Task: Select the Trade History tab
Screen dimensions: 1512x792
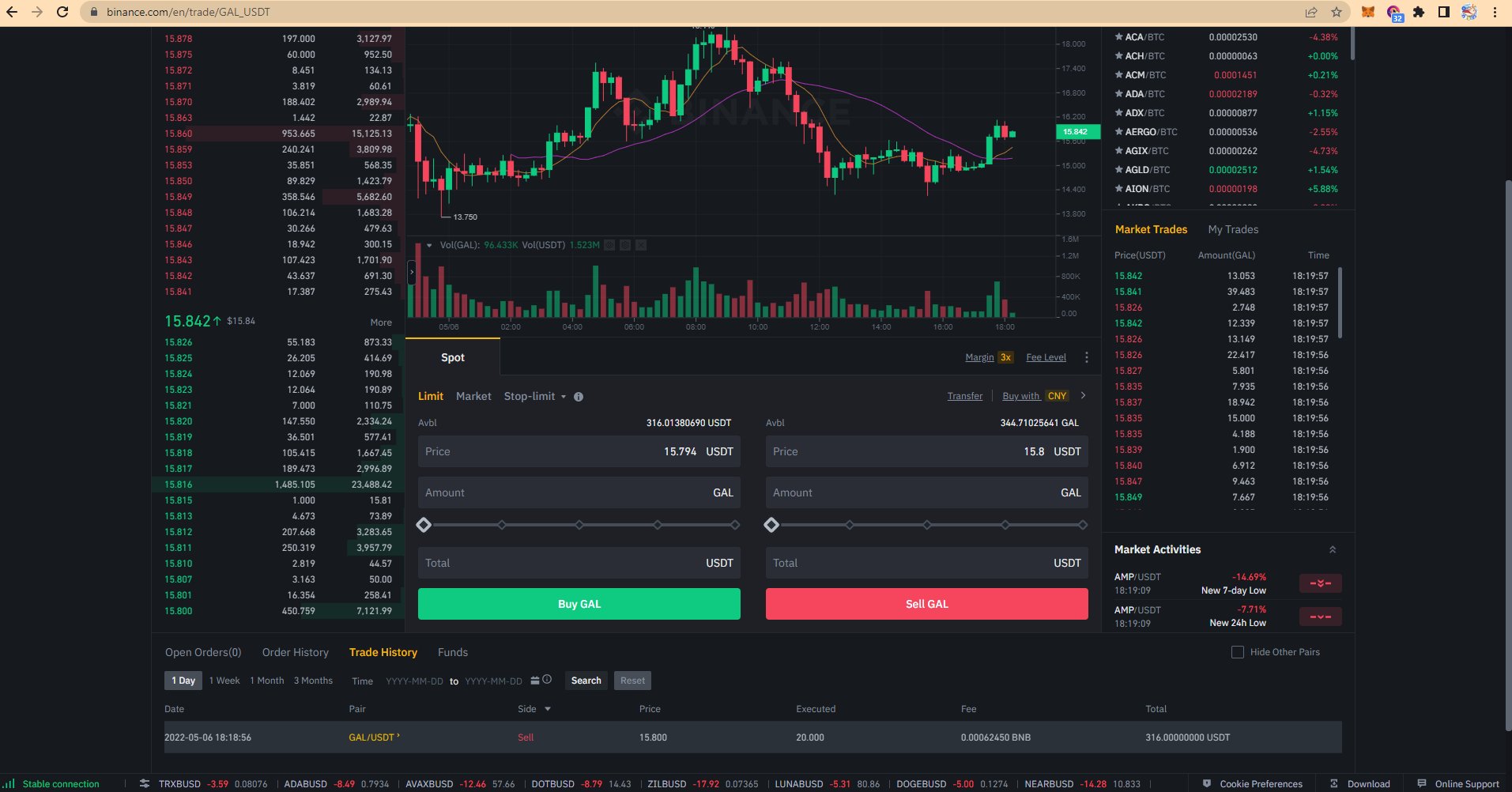Action: 383,652
